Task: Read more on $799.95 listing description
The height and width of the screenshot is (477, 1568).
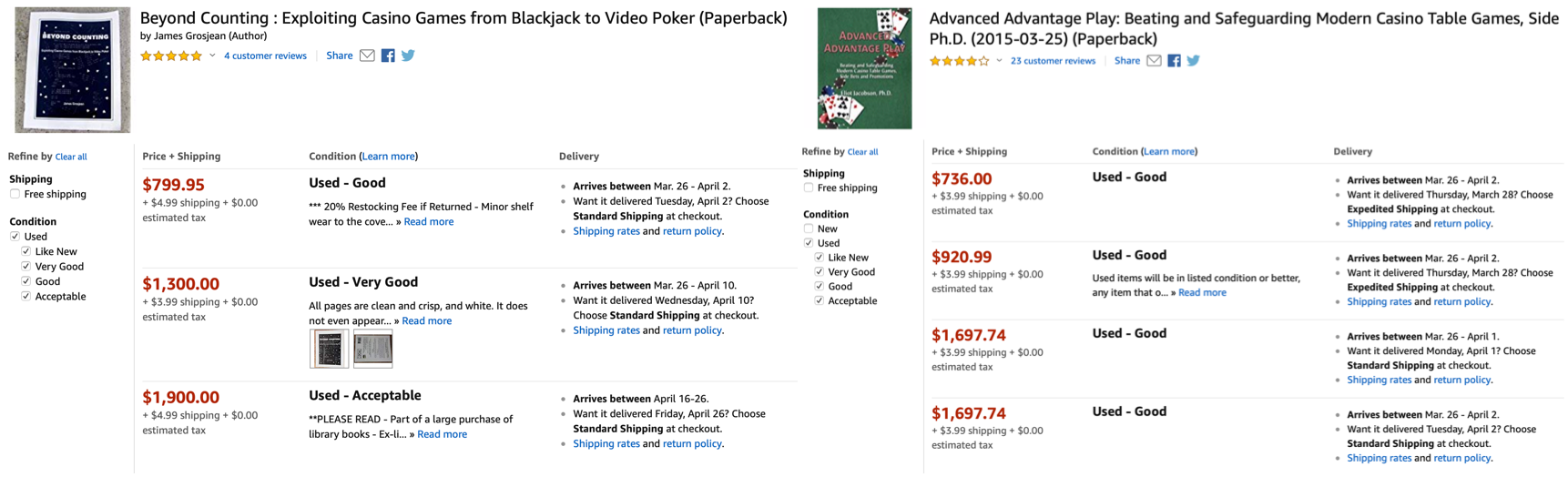Action: pyautogui.click(x=429, y=222)
